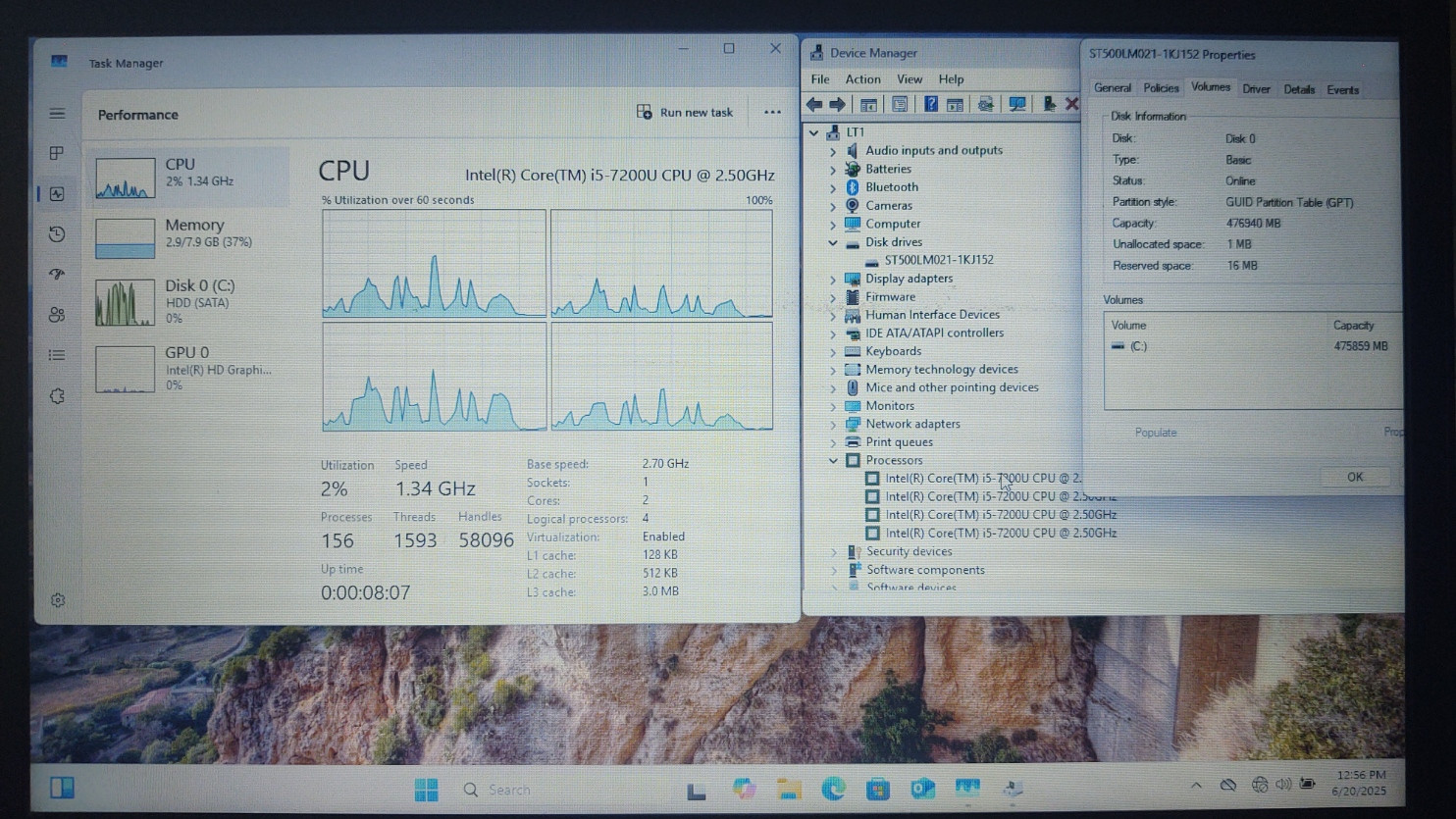Image resolution: width=1456 pixels, height=819 pixels.
Task: Select the Memory performance graph thumbnail
Action: (x=125, y=238)
